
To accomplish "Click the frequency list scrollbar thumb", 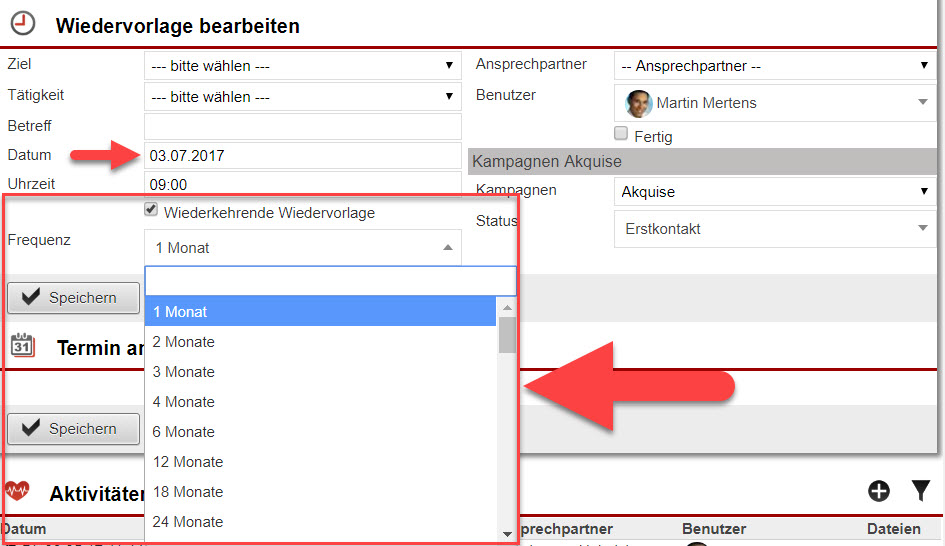I will pos(507,335).
